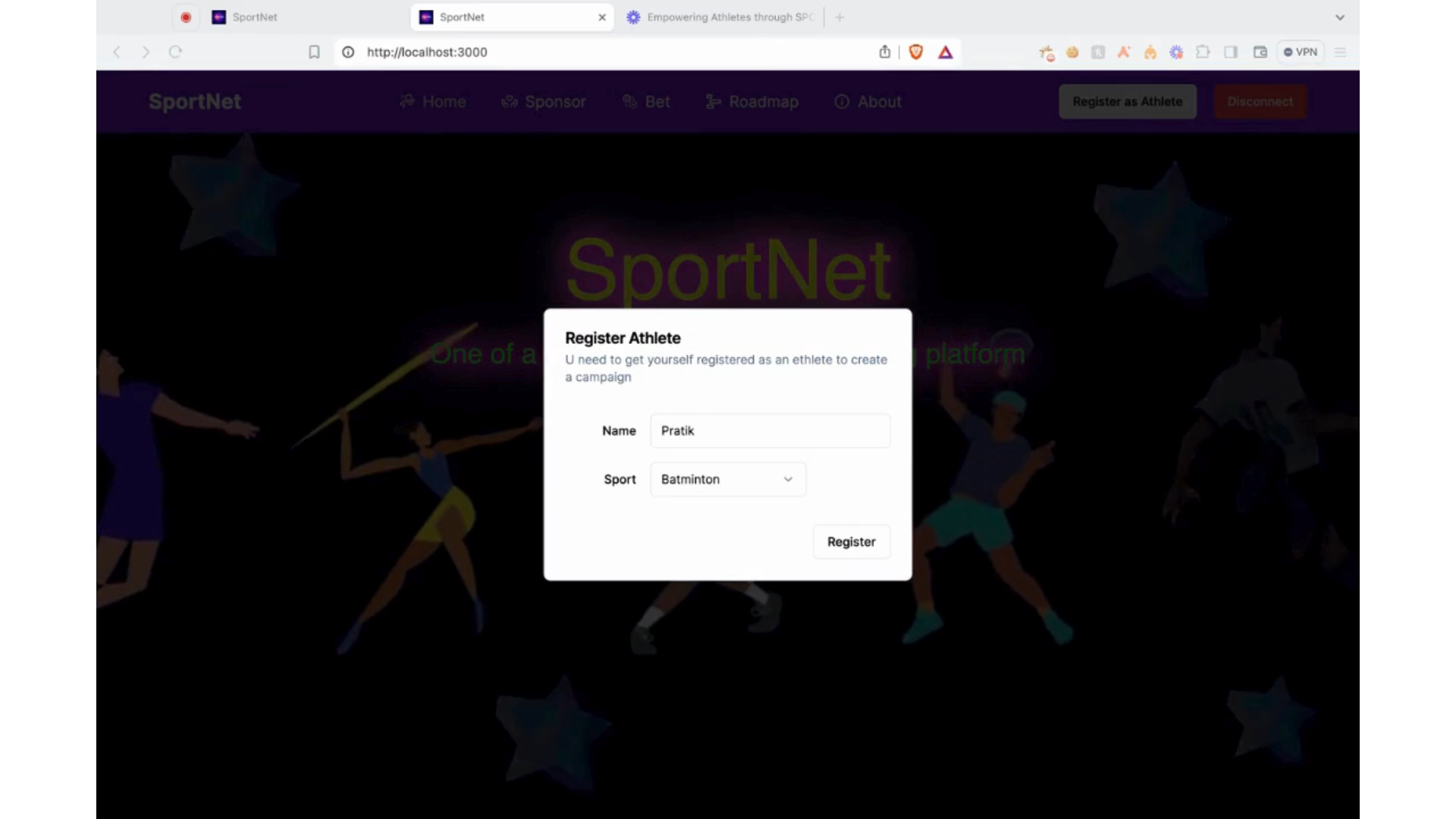Focus the Name field containing Pratik
This screenshot has width=1456, height=819.
pos(770,431)
